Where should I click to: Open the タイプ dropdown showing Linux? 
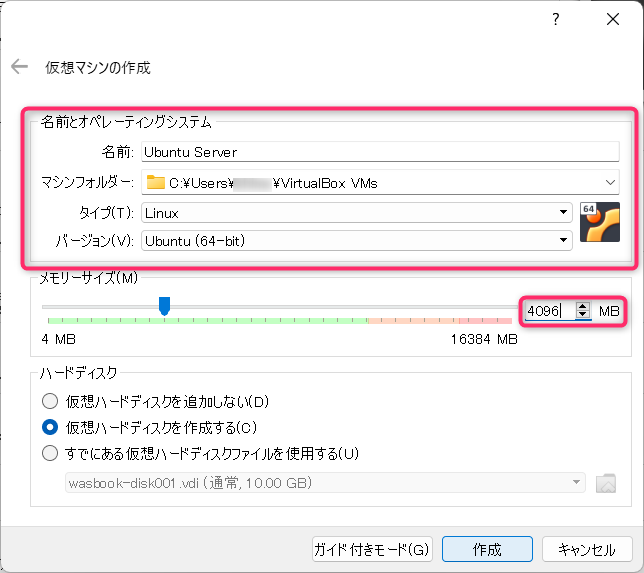(x=356, y=213)
